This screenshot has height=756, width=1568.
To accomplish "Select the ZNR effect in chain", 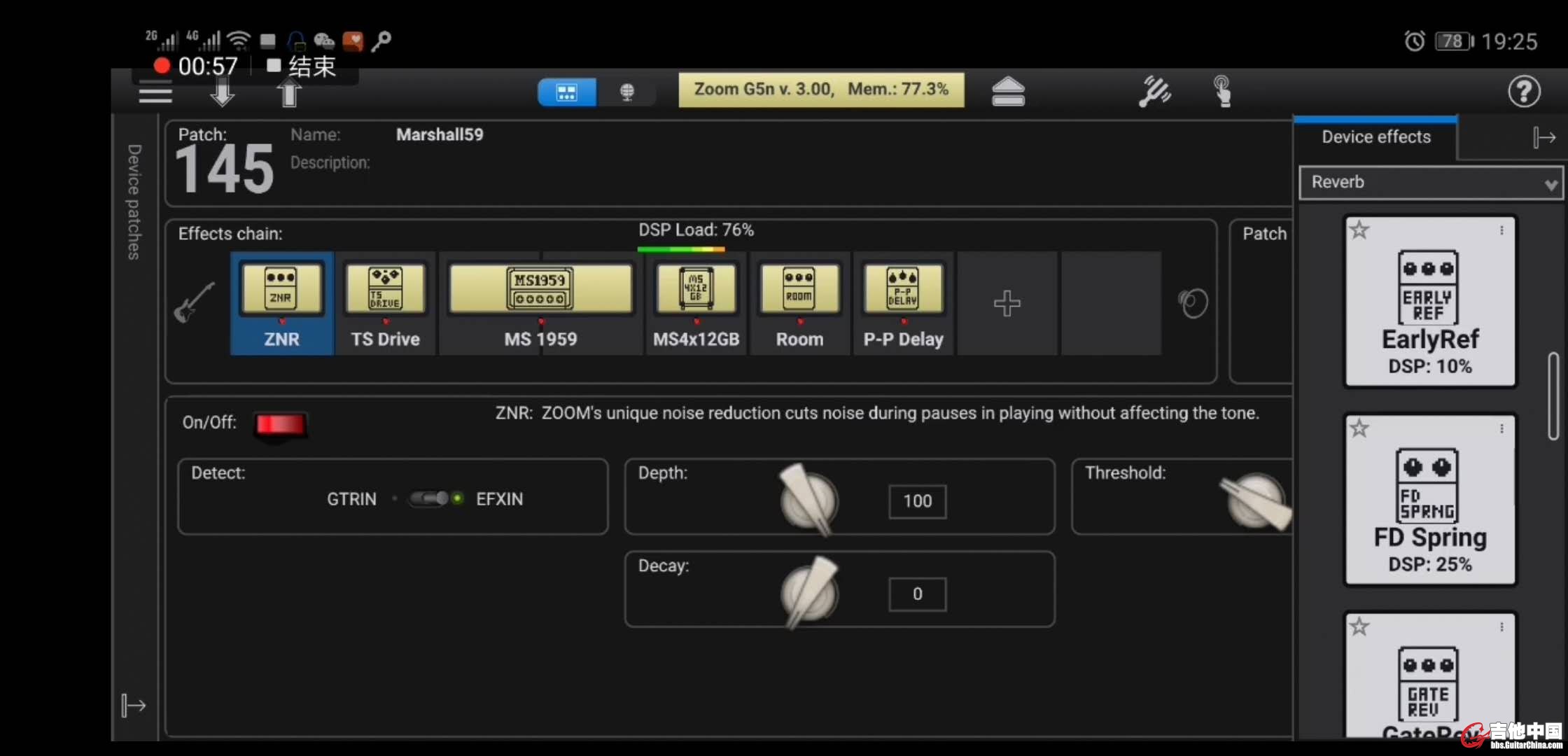I will click(x=281, y=304).
